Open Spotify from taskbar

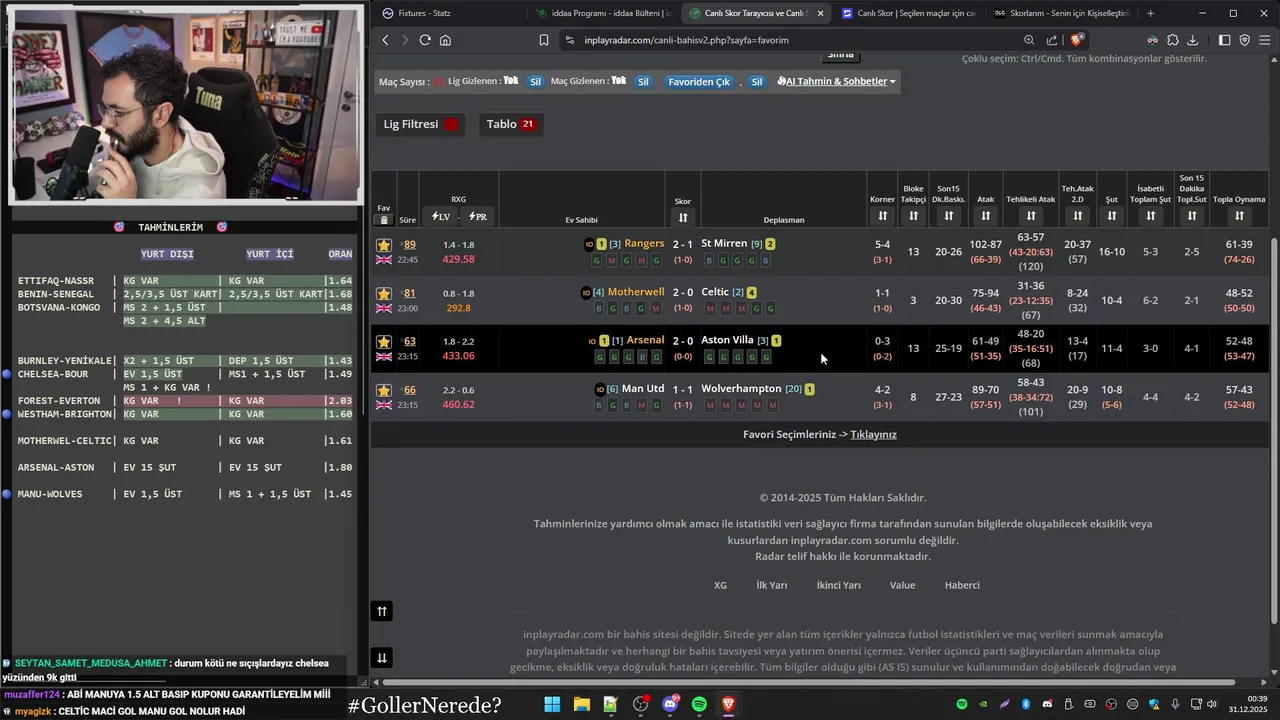pyautogui.click(x=699, y=704)
